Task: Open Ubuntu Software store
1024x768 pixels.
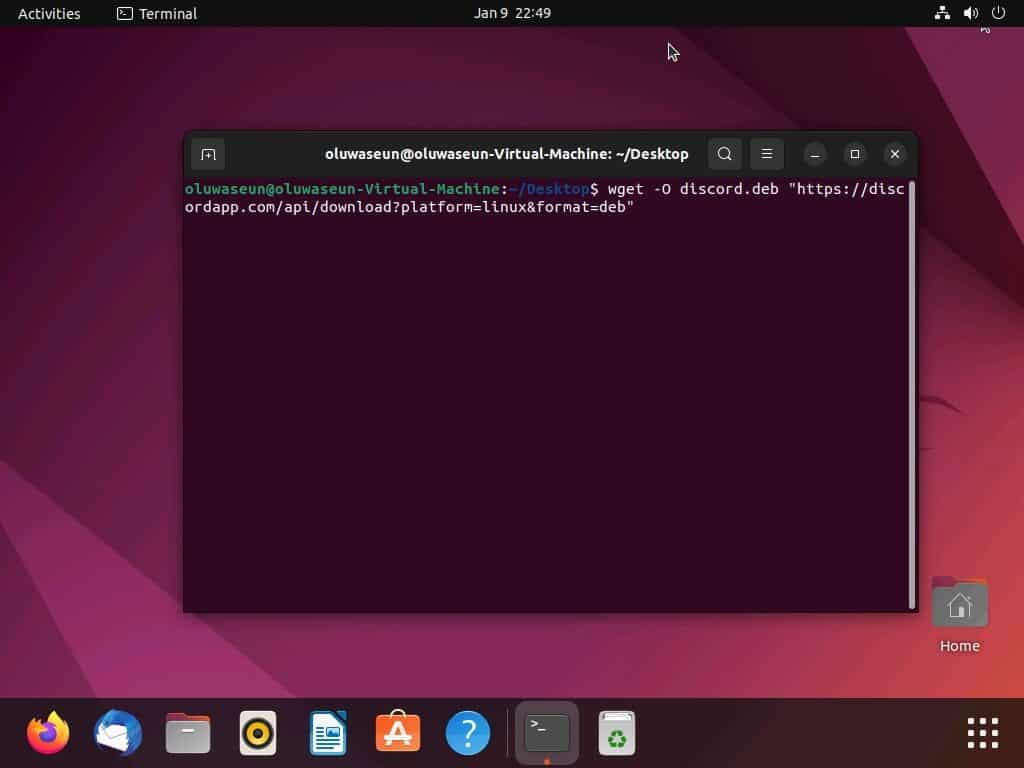Action: 397,732
